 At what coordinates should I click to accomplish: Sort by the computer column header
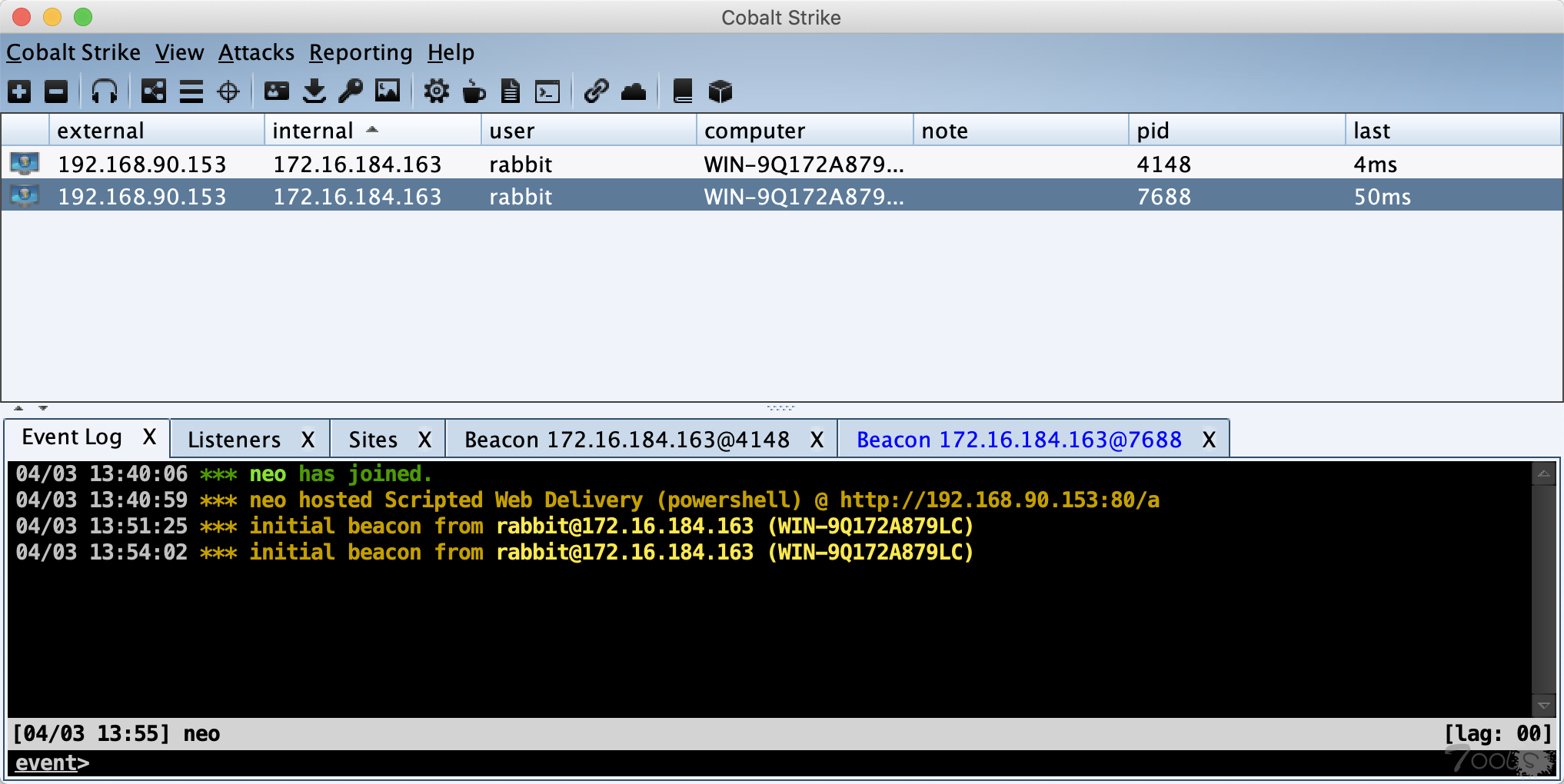tap(805, 131)
